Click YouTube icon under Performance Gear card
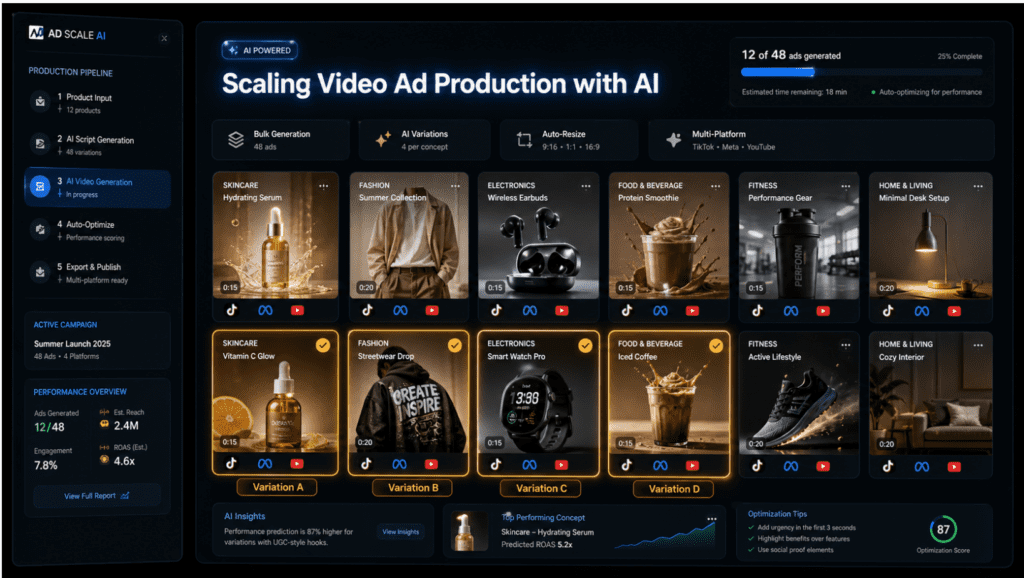The image size is (1024, 578). click(823, 311)
